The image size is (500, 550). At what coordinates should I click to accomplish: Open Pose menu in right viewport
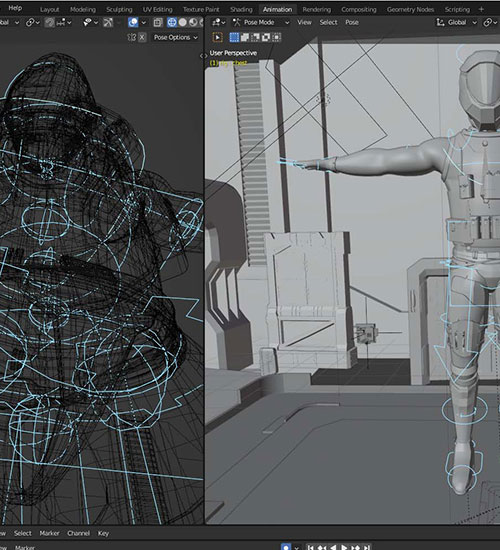pyautogui.click(x=352, y=22)
